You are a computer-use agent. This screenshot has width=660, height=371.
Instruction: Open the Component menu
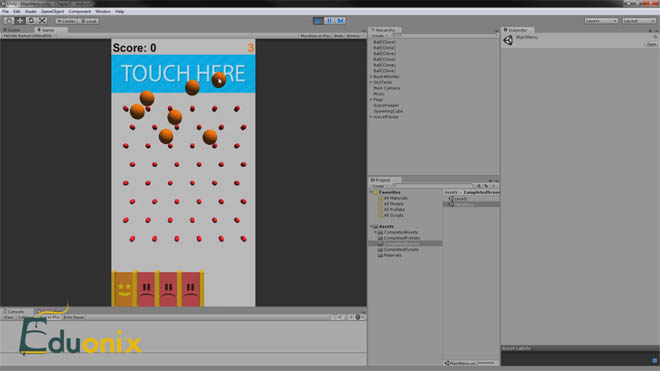(x=80, y=11)
